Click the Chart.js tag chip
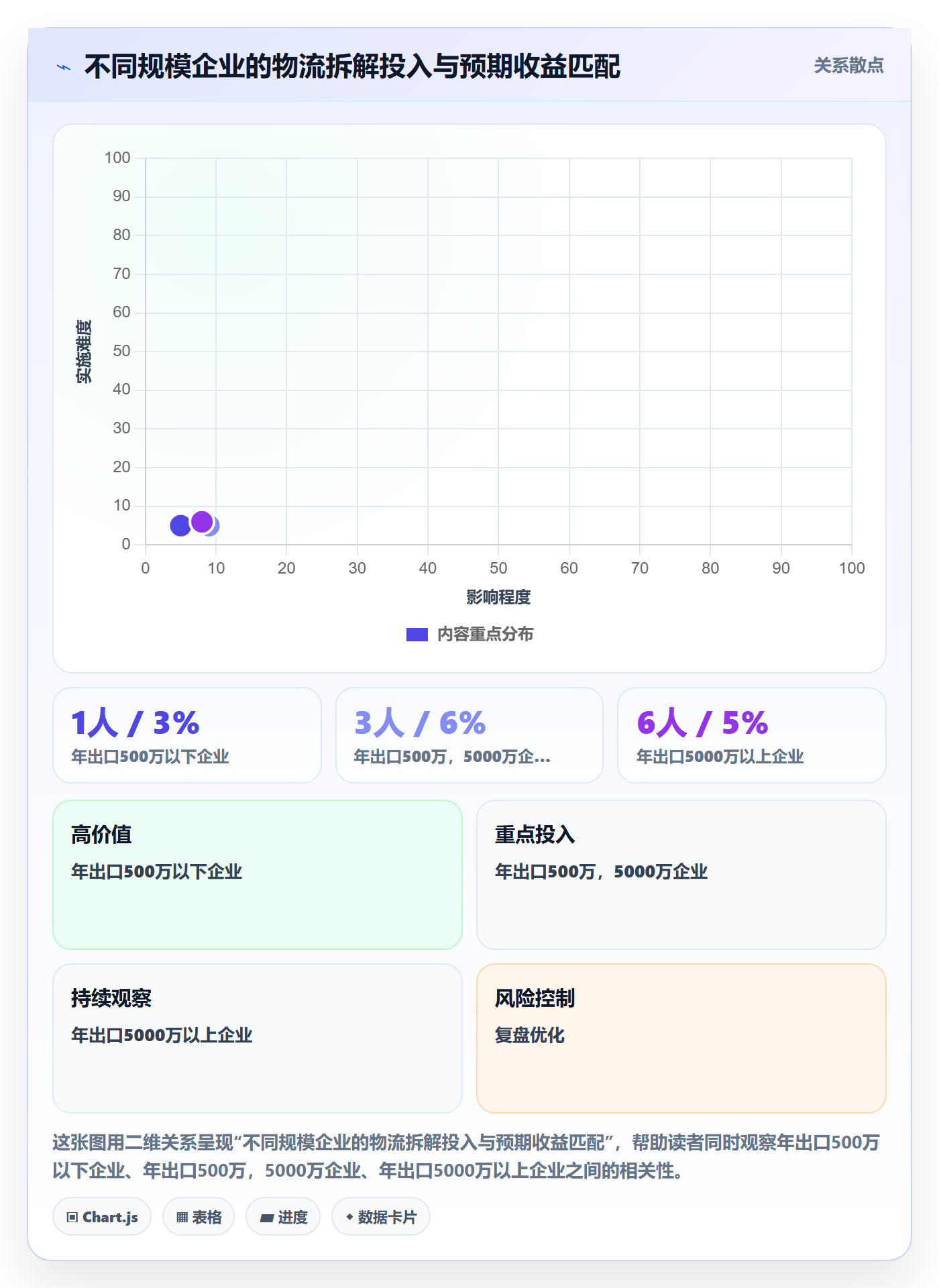The height and width of the screenshot is (1288, 939). pyautogui.click(x=102, y=1217)
